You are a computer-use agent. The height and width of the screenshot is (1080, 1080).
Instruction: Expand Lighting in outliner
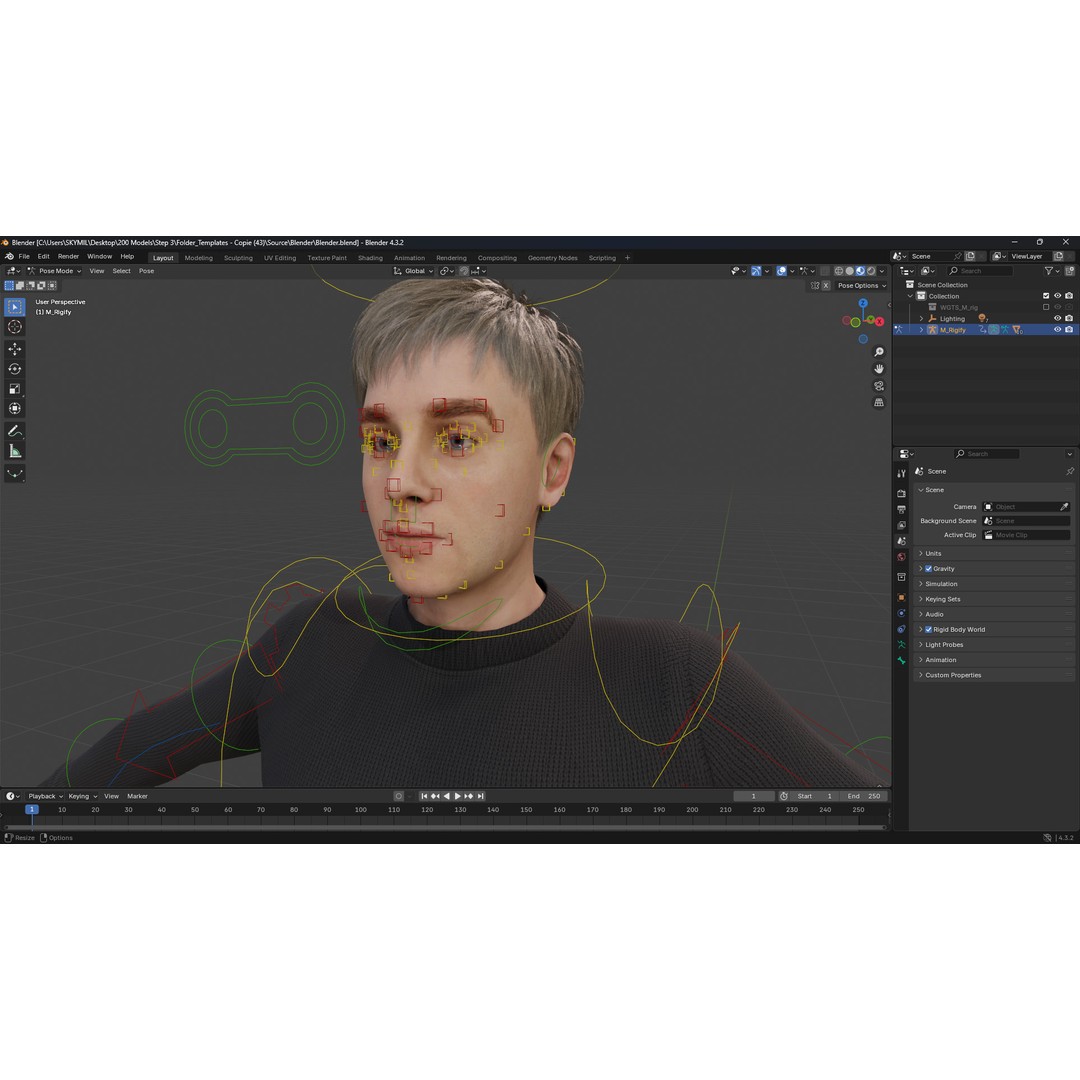coord(921,319)
